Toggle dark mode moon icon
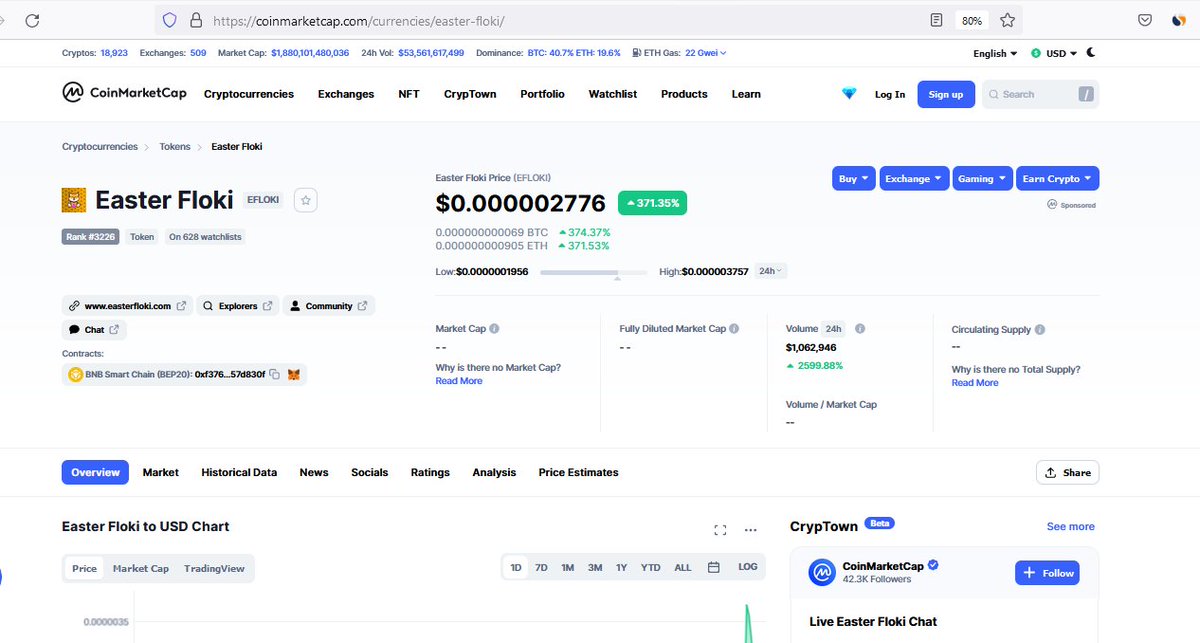 (x=1090, y=53)
